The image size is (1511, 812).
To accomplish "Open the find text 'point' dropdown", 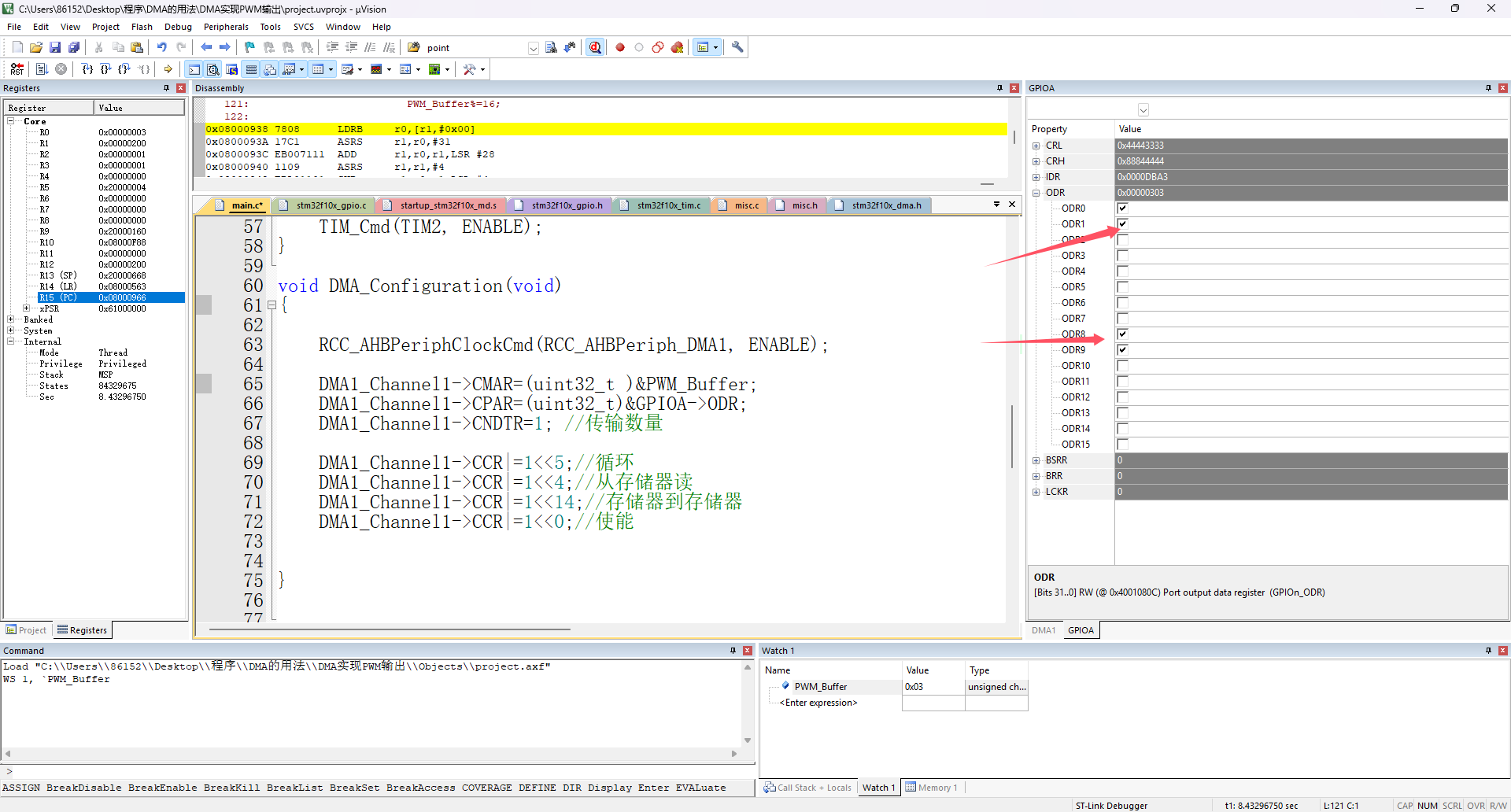I will (x=534, y=48).
